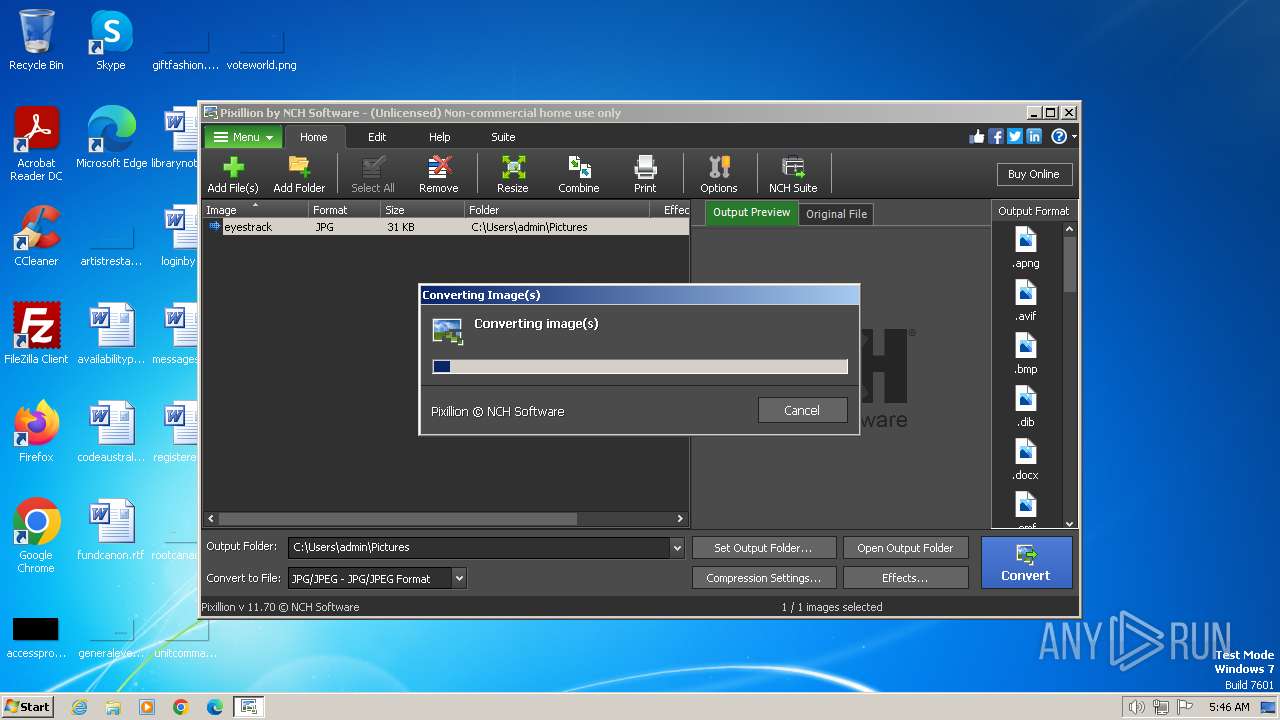
Task: Open the green Menu dropdown
Action: point(242,137)
